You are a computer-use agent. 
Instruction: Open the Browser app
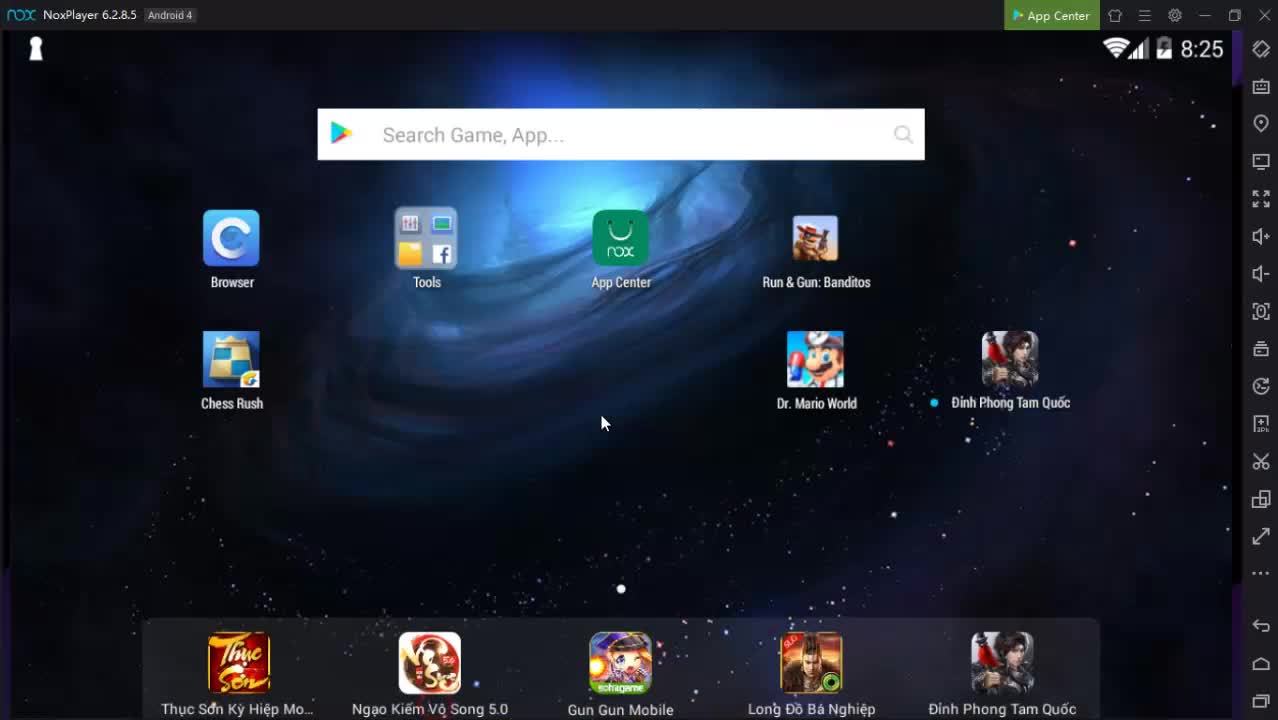click(231, 238)
